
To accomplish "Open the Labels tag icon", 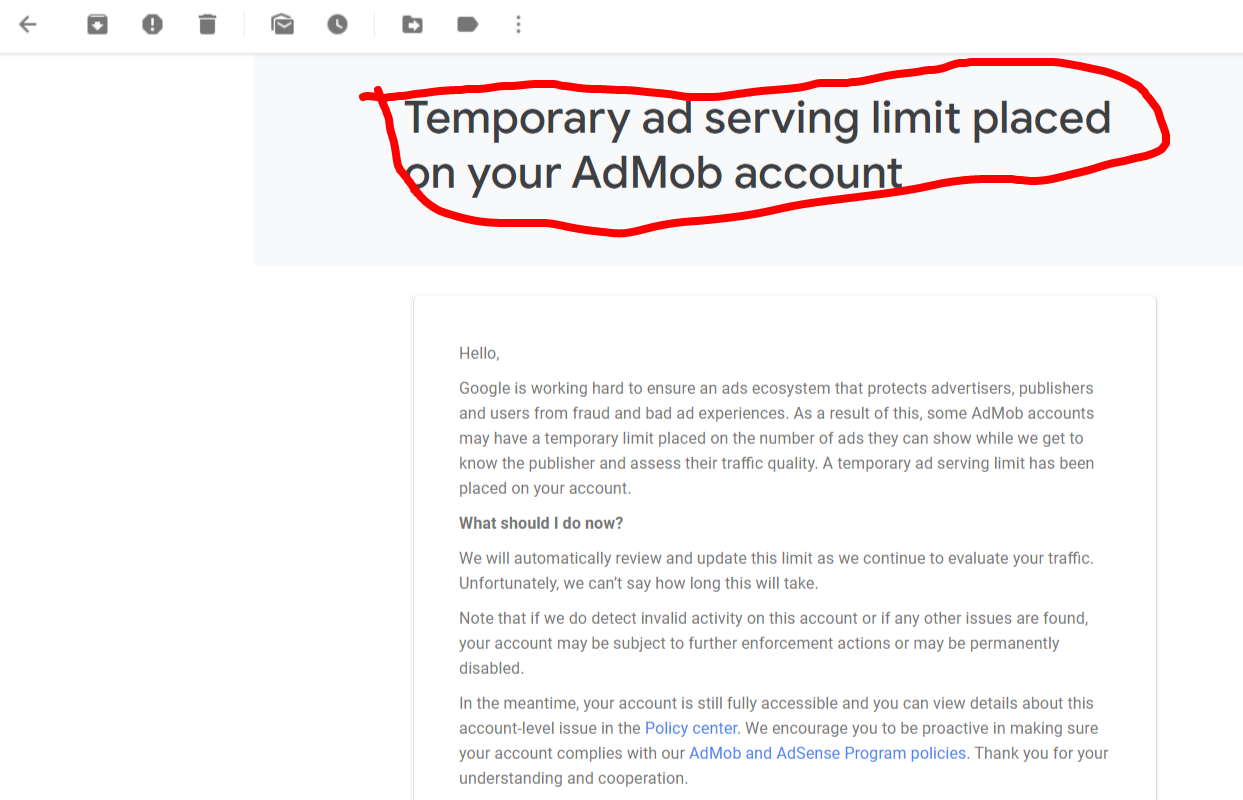I will [x=467, y=24].
